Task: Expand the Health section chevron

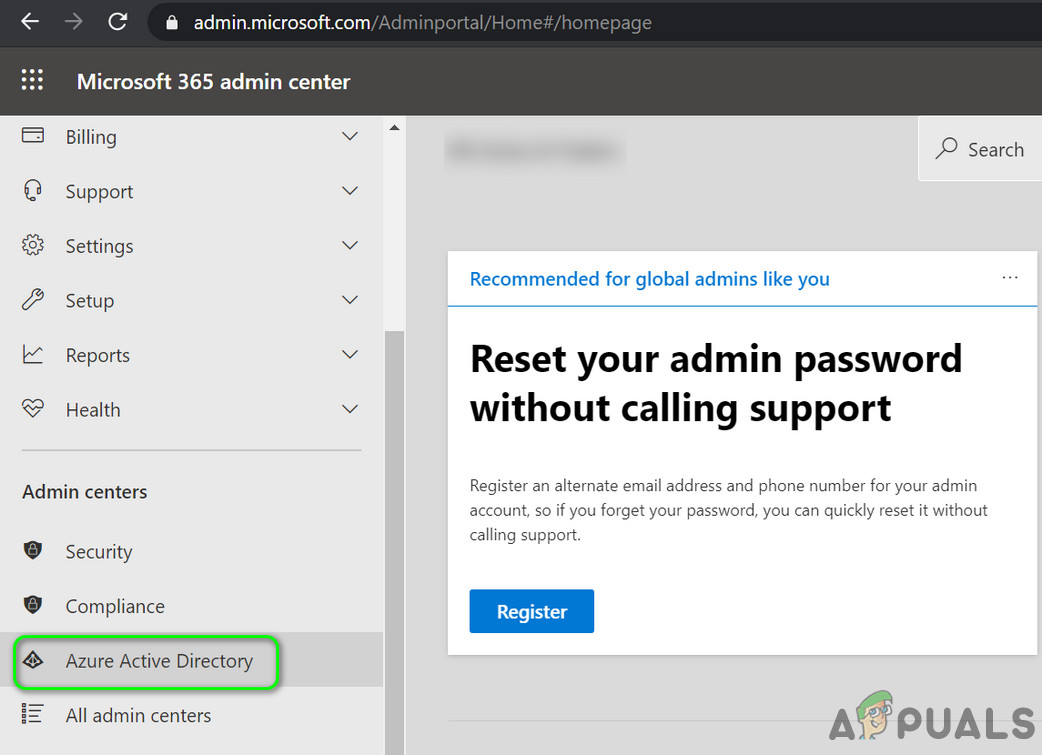Action: [349, 409]
